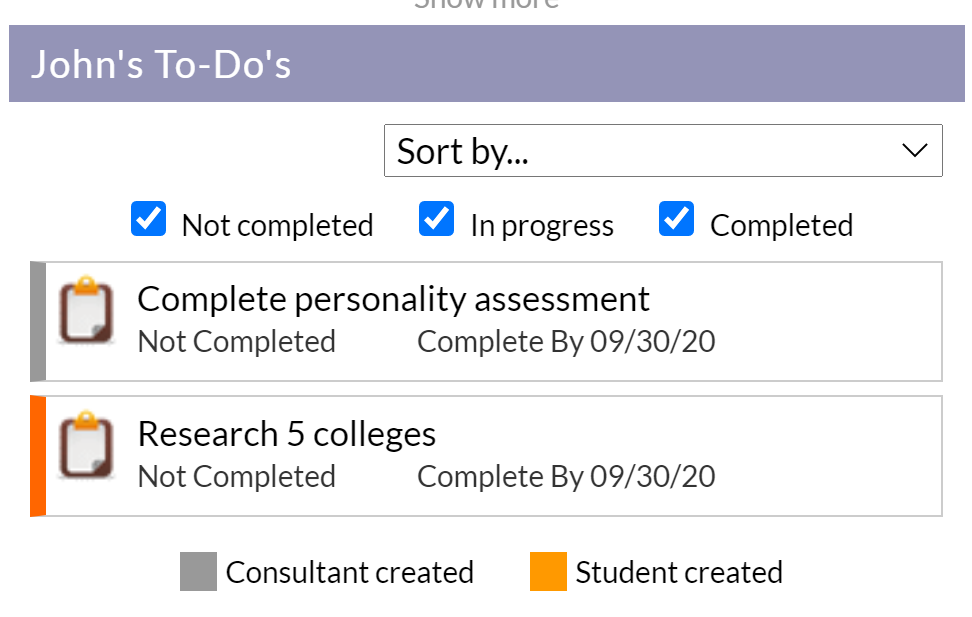Click Show more link above header
Image resolution: width=972 pixels, height=617 pixels.
[x=487, y=4]
